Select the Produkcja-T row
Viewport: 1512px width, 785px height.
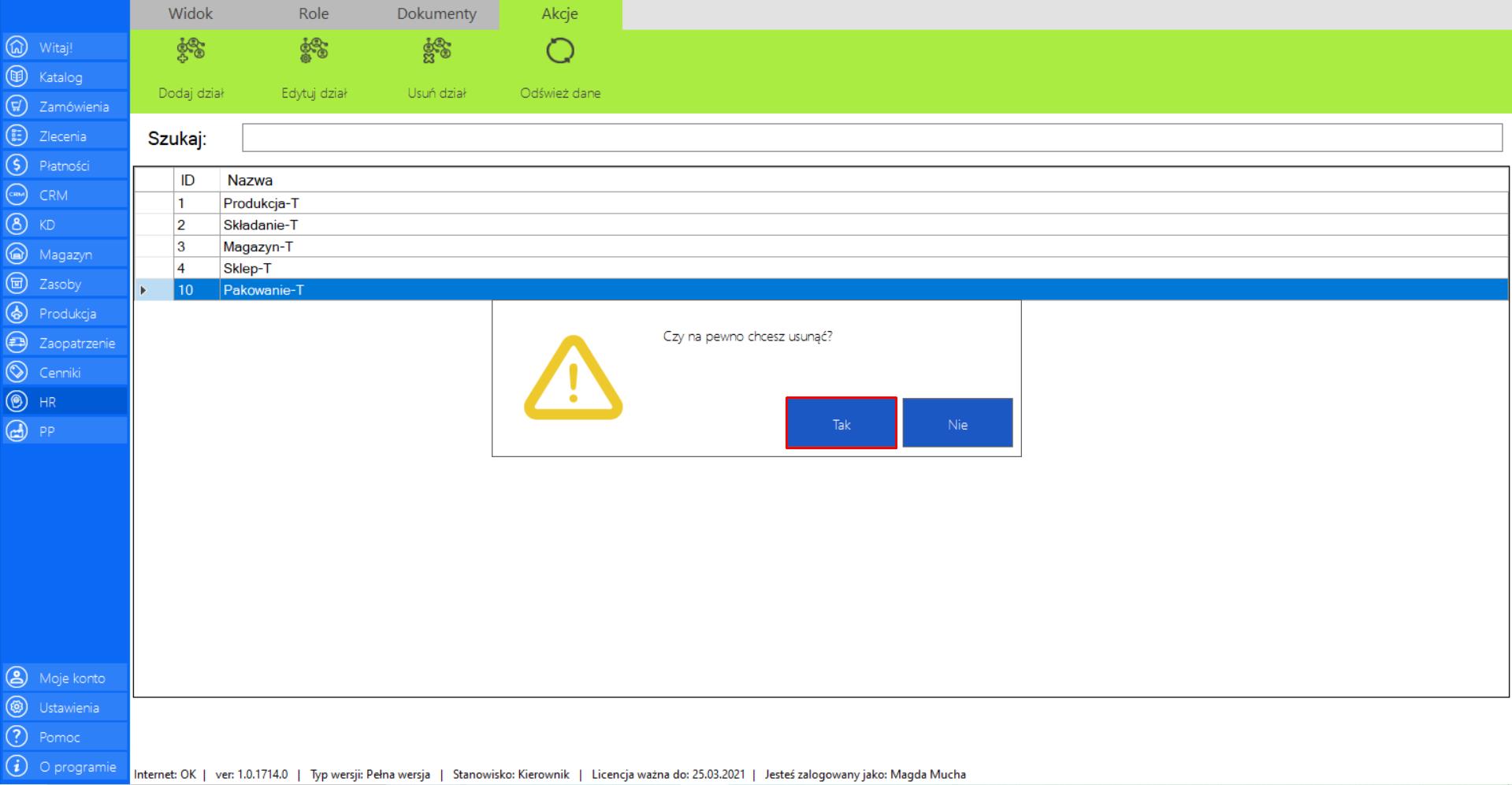point(821,203)
